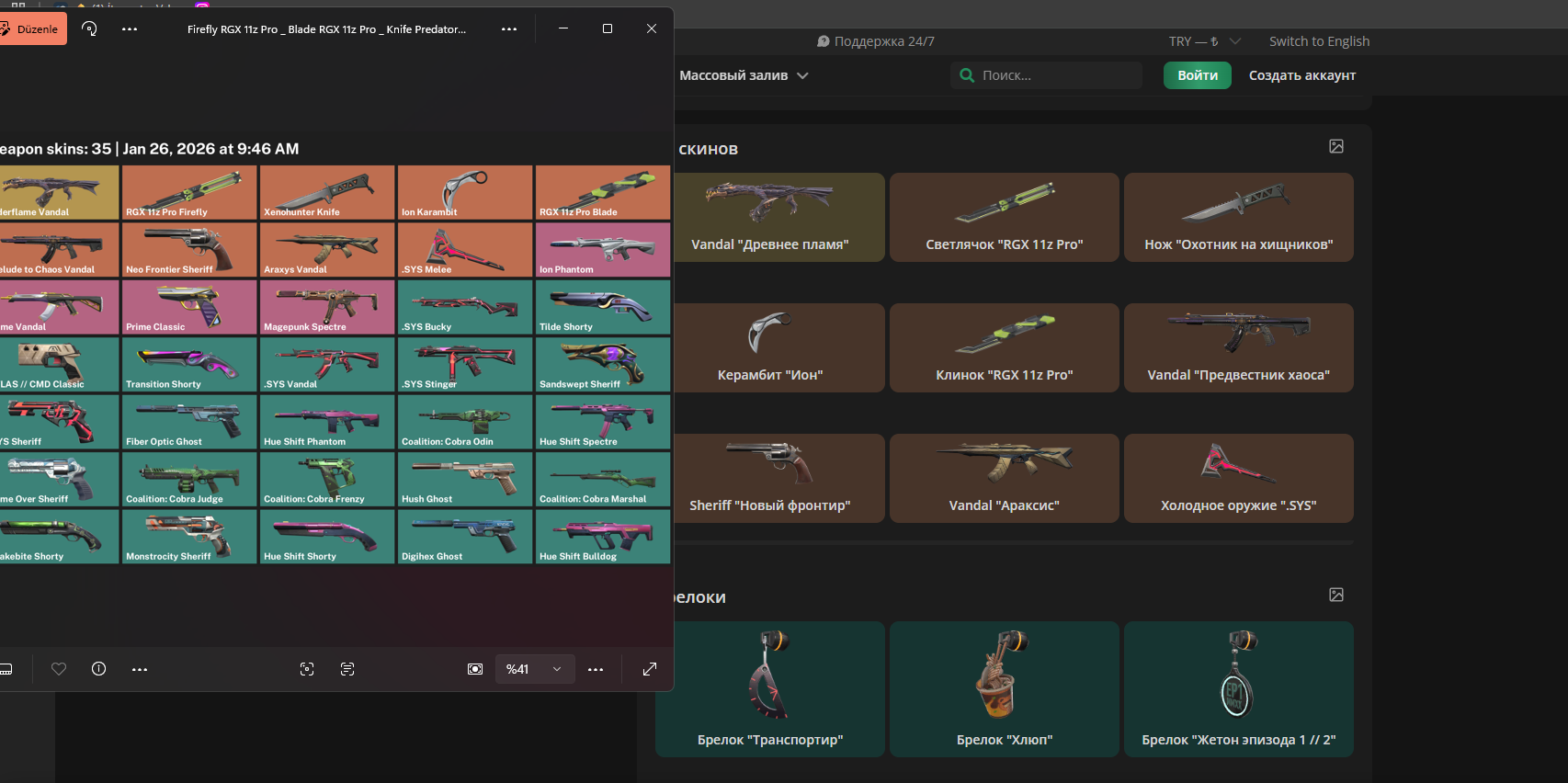Fit the image to window with the fit icon
Image resolution: width=1568 pixels, height=783 pixels.
coord(475,669)
